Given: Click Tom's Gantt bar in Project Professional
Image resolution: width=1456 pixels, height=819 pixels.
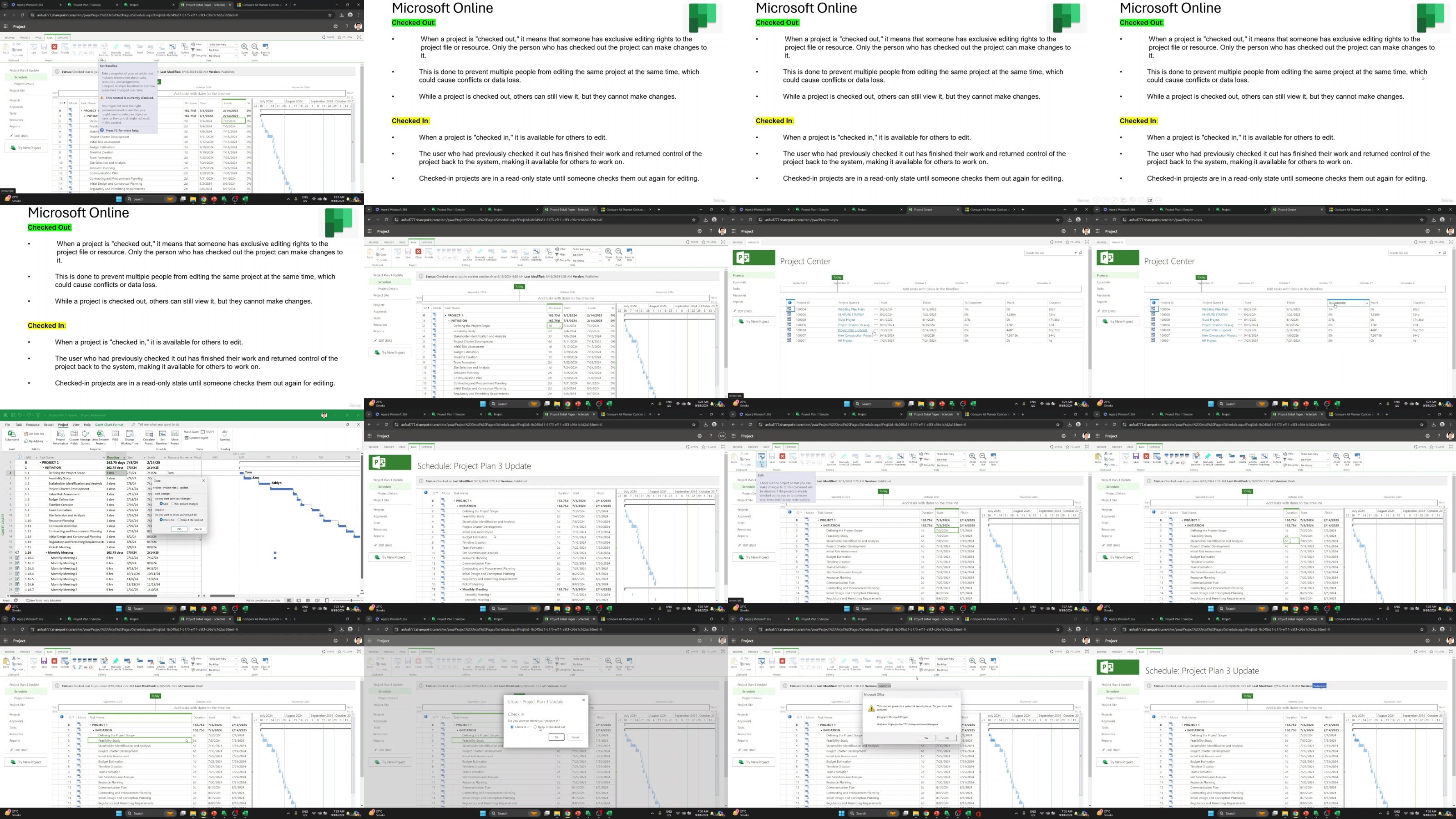Looking at the screenshot, I should tap(243, 473).
